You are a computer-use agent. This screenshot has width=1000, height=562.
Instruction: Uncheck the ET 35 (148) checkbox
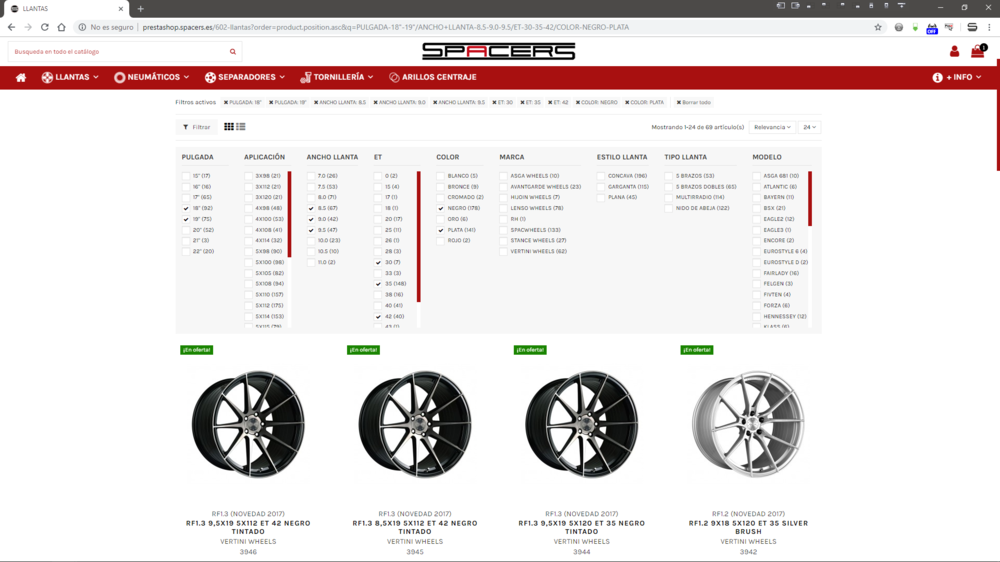click(x=378, y=284)
